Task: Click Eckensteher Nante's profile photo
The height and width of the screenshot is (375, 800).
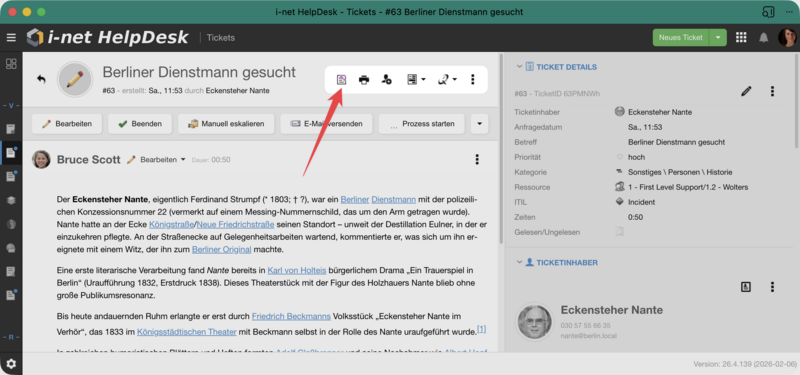Action: pyautogui.click(x=534, y=322)
